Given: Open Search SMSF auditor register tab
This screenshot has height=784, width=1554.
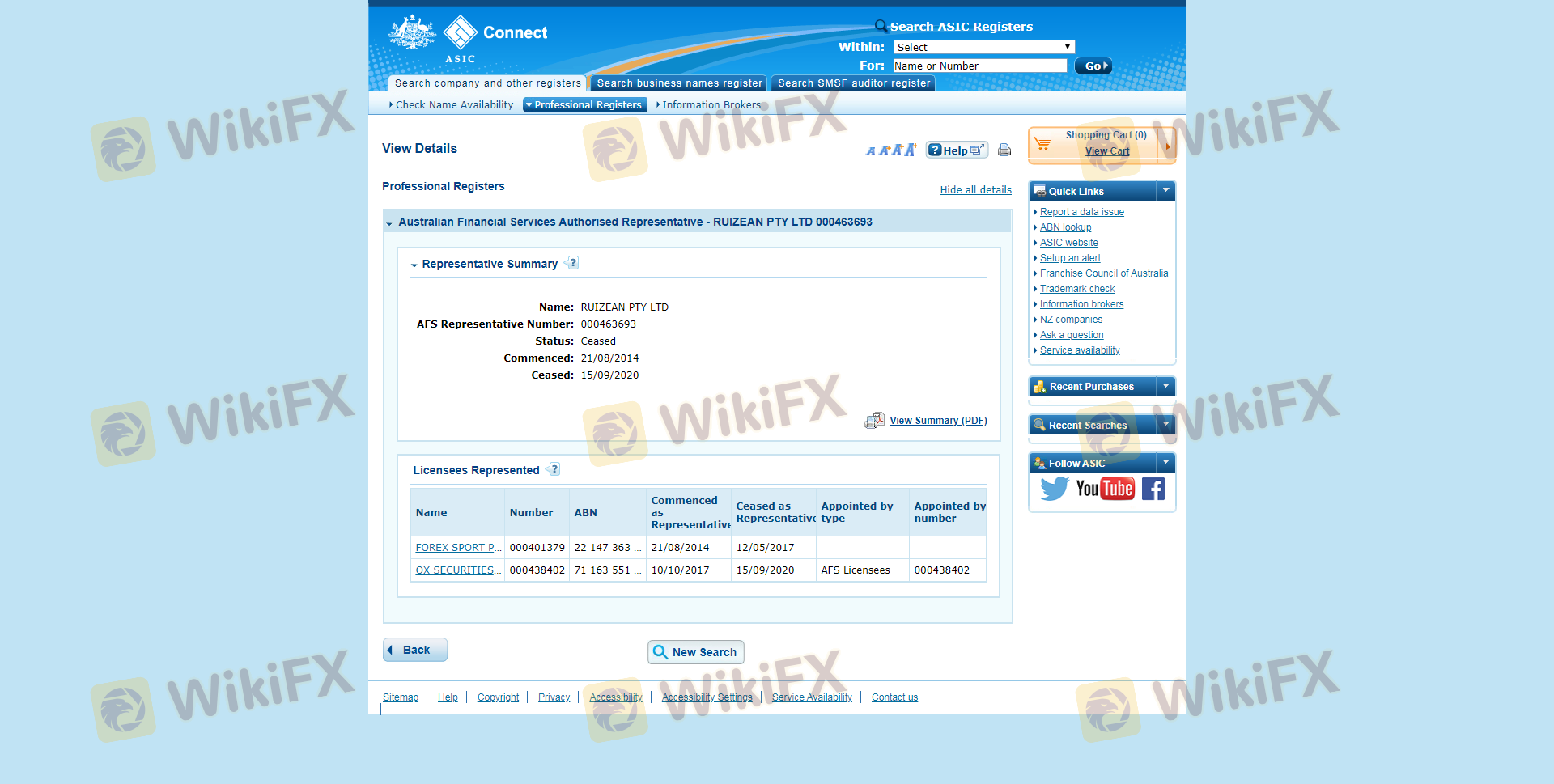Looking at the screenshot, I should (853, 83).
